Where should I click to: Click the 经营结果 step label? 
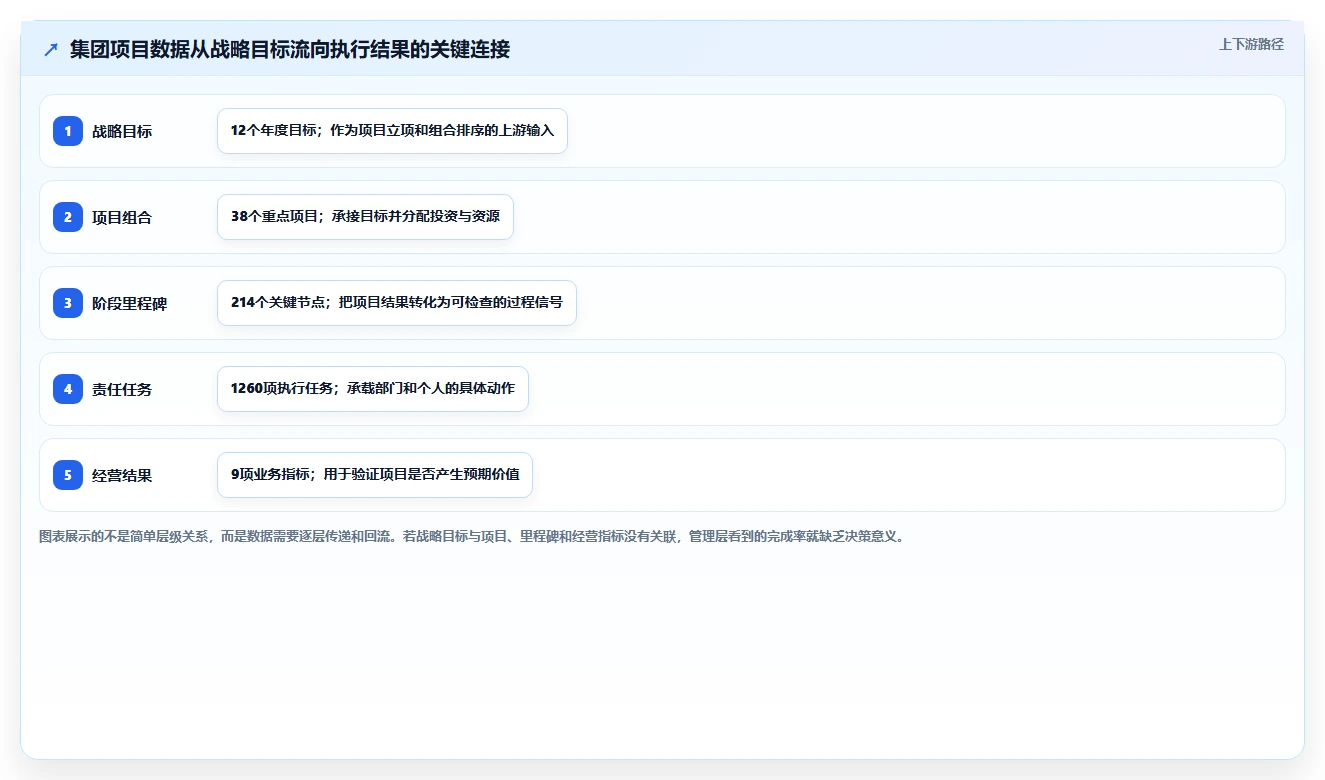pyautogui.click(x=122, y=475)
